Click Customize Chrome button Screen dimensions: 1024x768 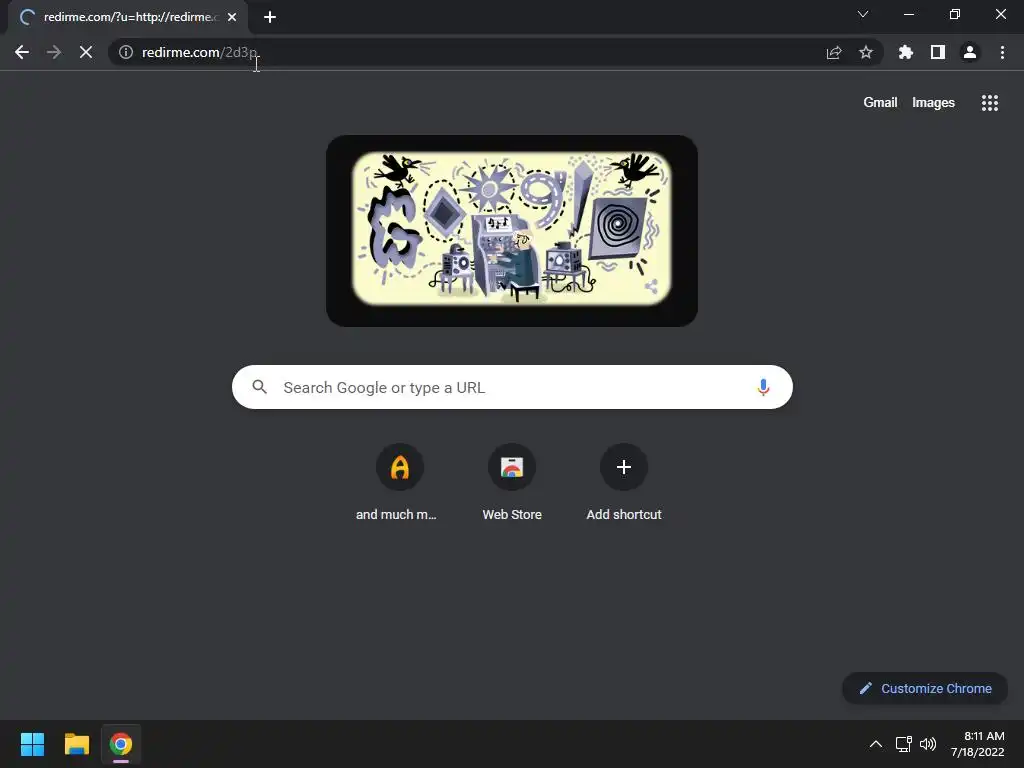pyautogui.click(x=925, y=688)
